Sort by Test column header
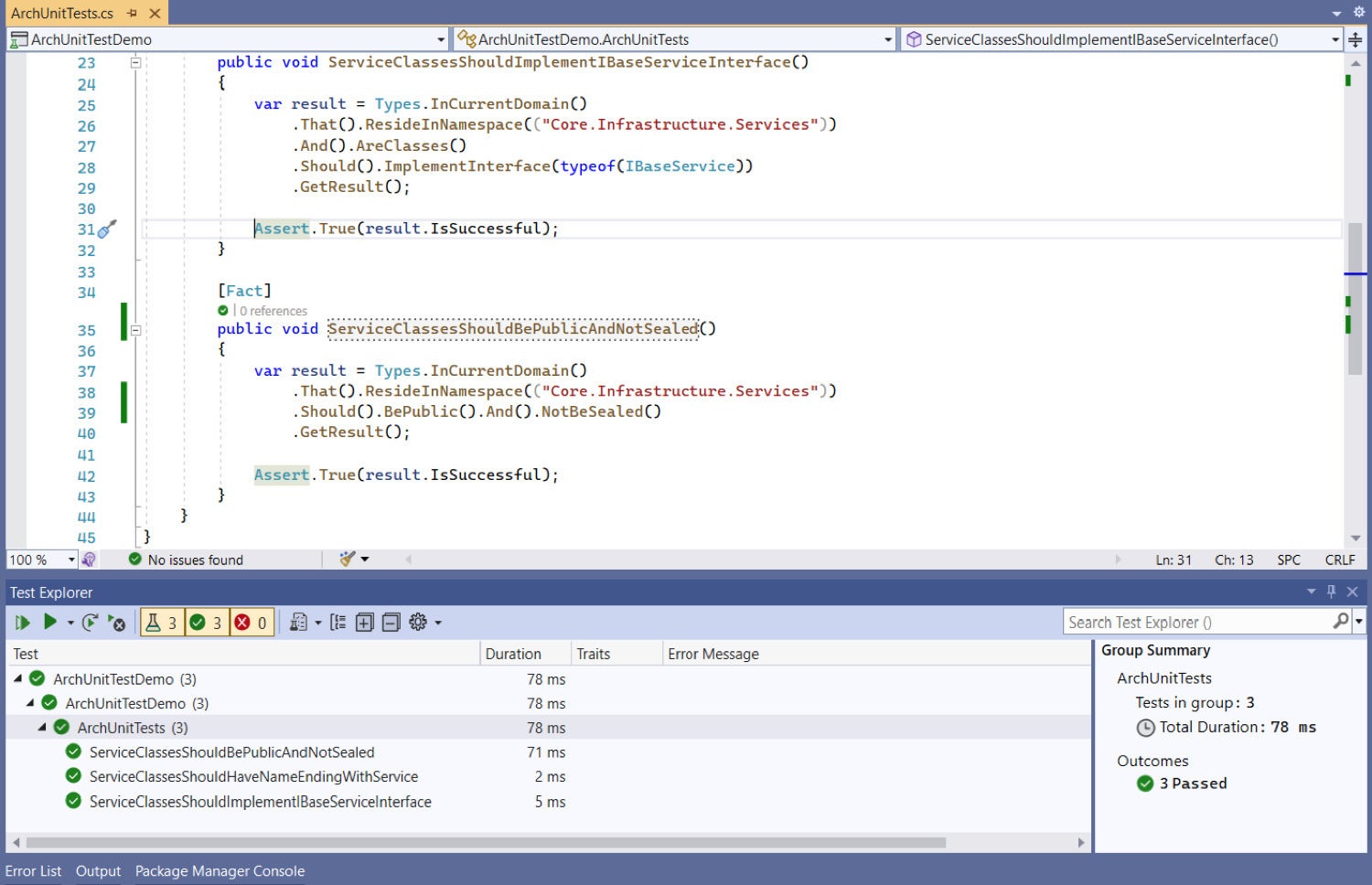 pos(243,654)
